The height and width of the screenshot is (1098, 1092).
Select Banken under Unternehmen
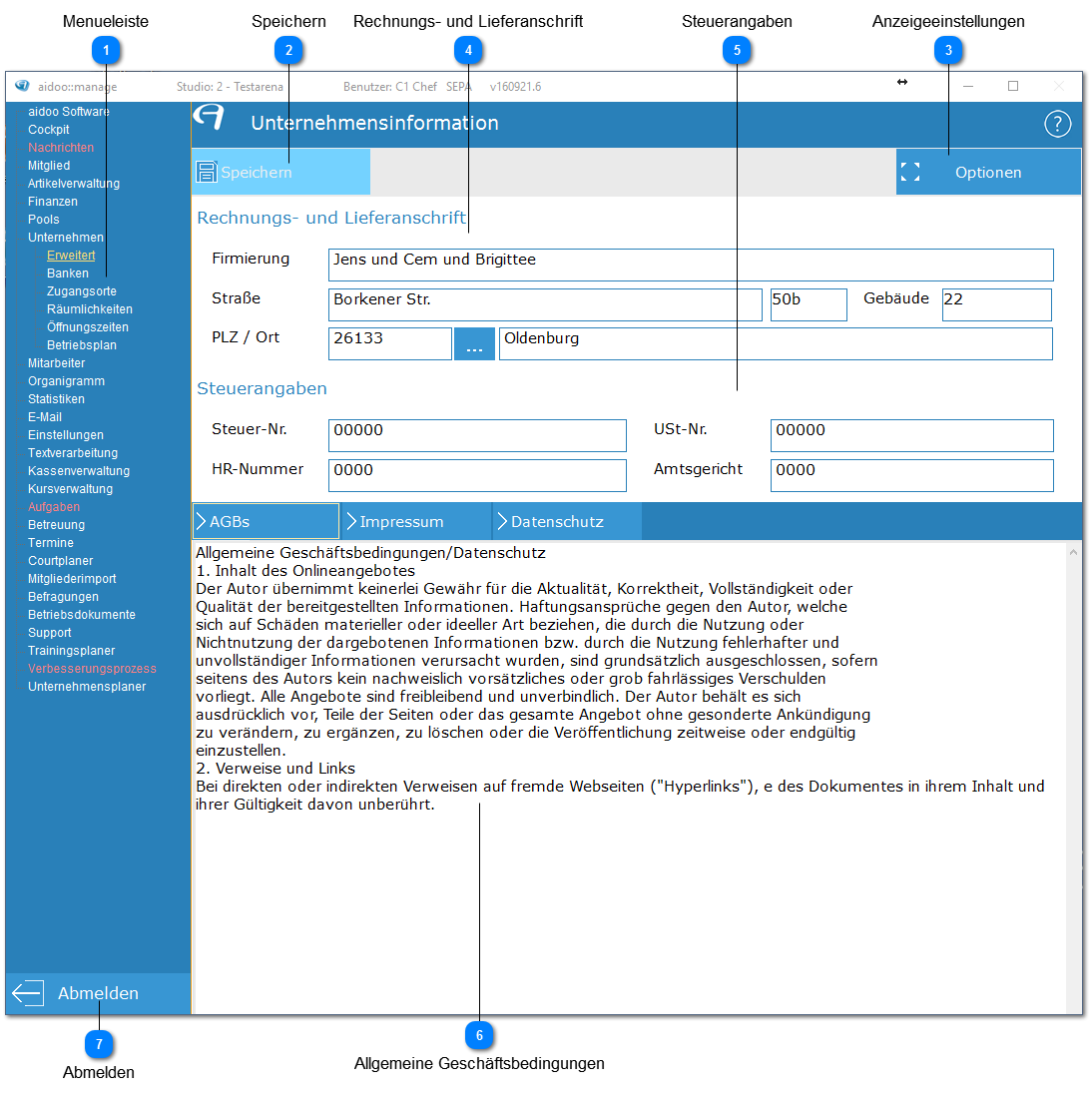tap(68, 274)
